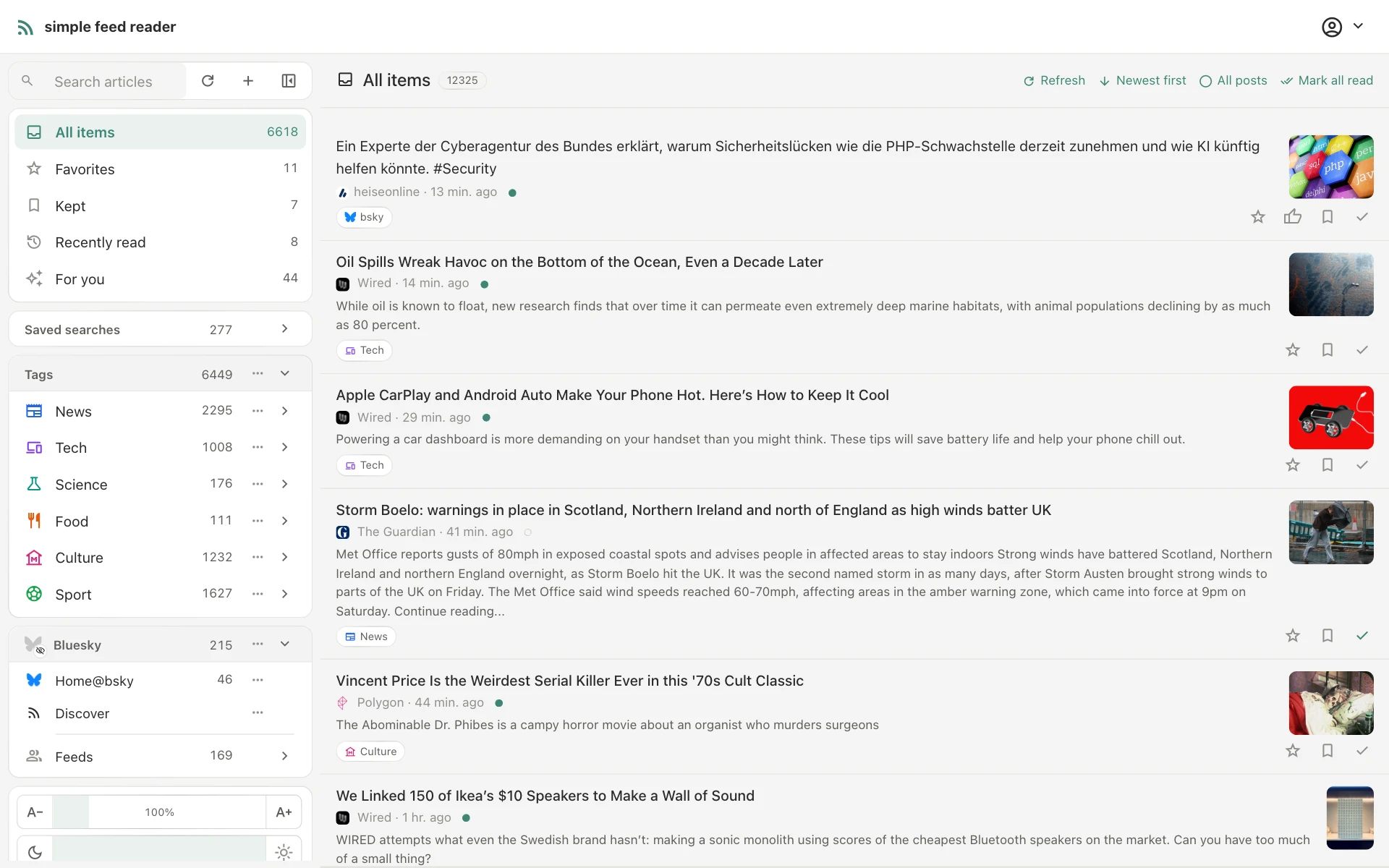Favorite the Oil Spills article with star

pos(1293,350)
